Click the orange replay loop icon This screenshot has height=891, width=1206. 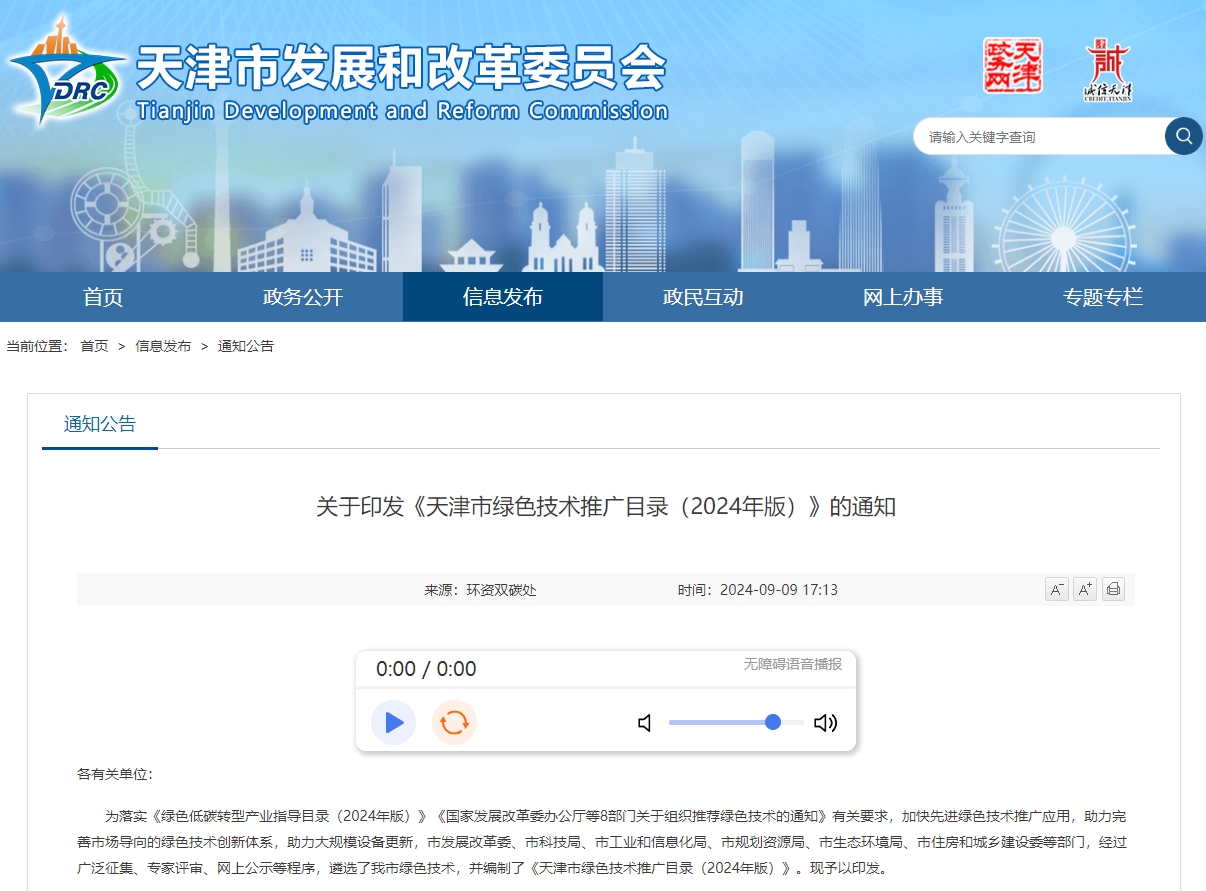[x=454, y=722]
